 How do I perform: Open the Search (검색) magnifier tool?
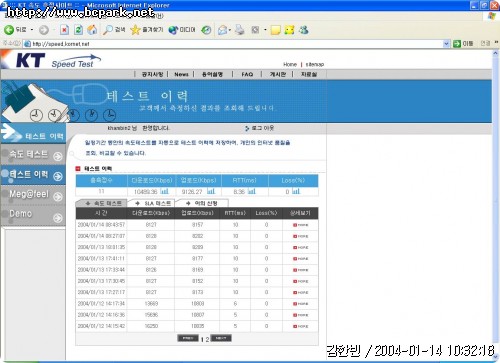coord(114,30)
